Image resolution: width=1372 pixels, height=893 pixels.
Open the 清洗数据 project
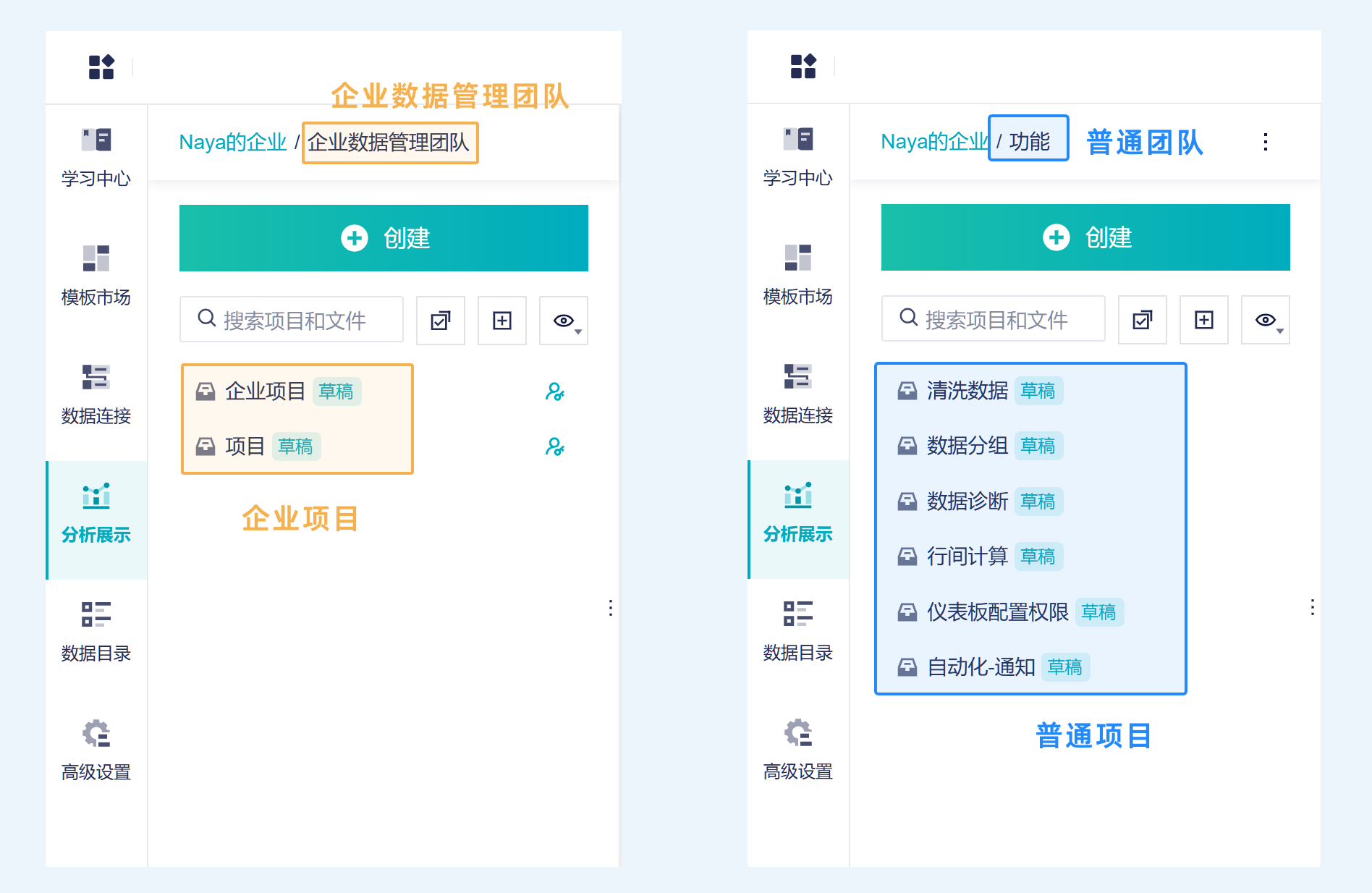tap(967, 391)
